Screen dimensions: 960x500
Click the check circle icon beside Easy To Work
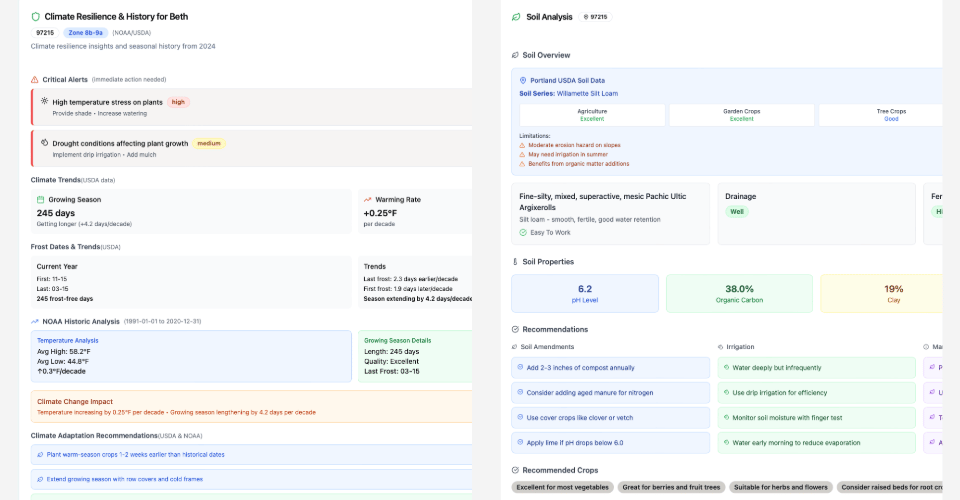[x=523, y=232]
